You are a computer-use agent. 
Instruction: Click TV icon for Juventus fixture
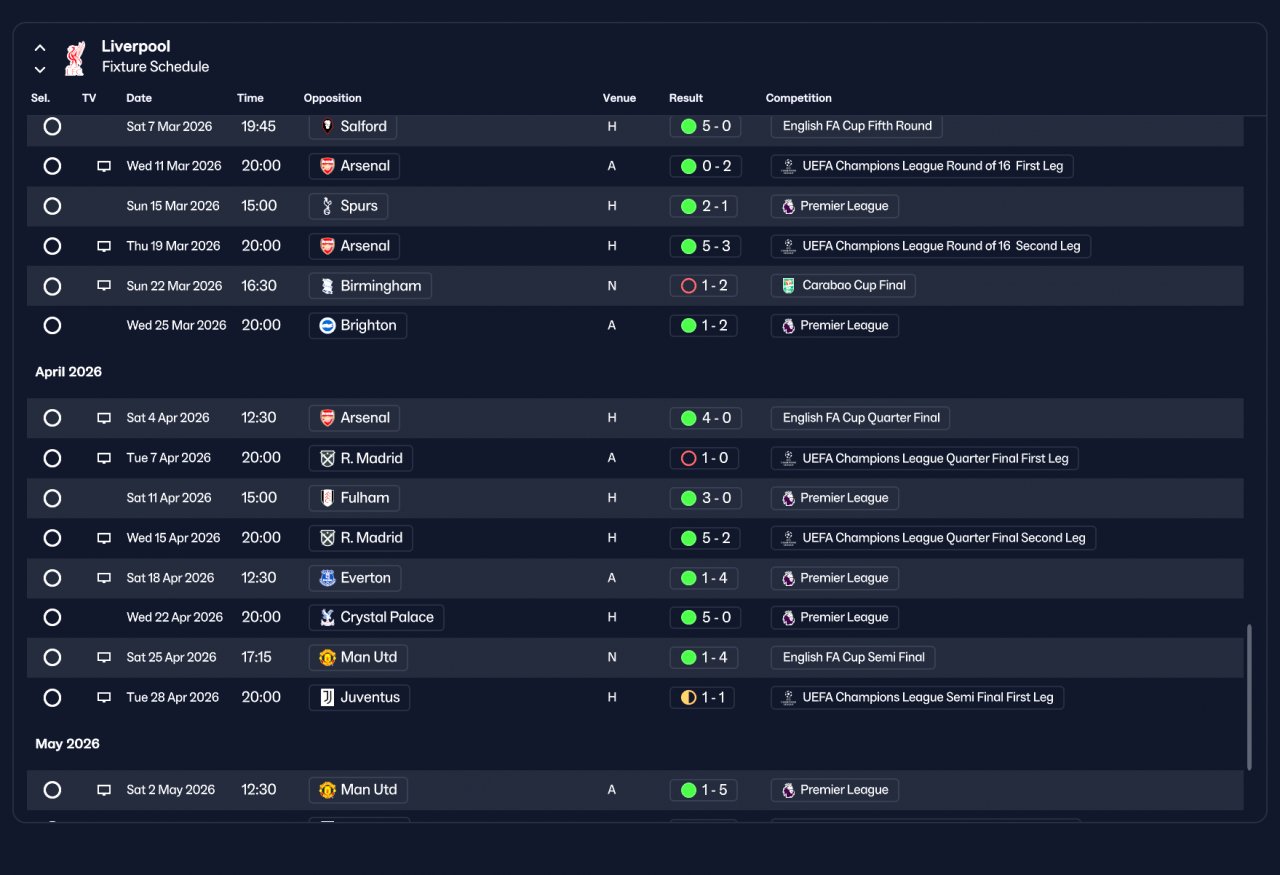104,698
